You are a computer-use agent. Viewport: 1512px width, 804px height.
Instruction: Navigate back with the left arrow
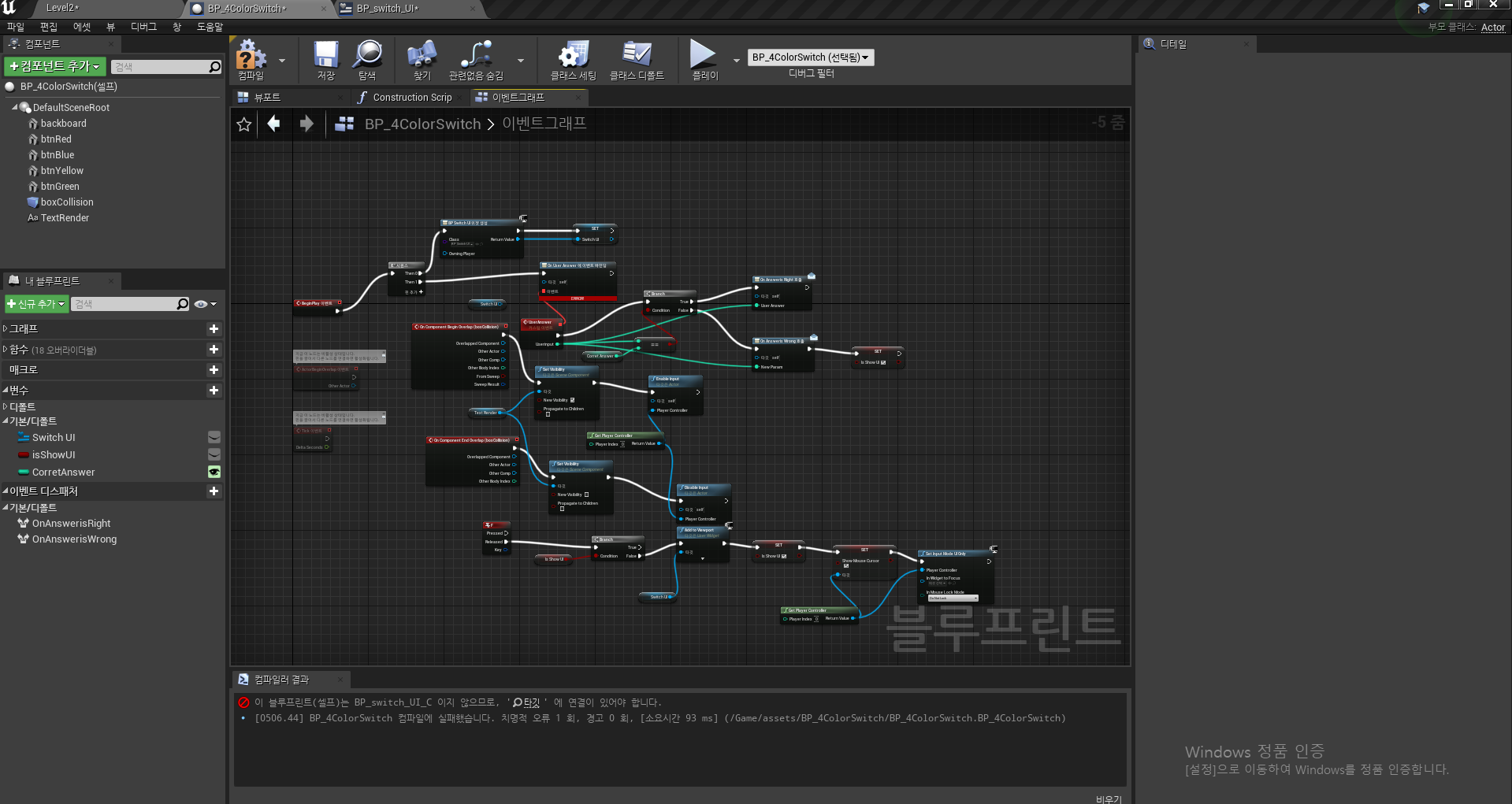[273, 124]
